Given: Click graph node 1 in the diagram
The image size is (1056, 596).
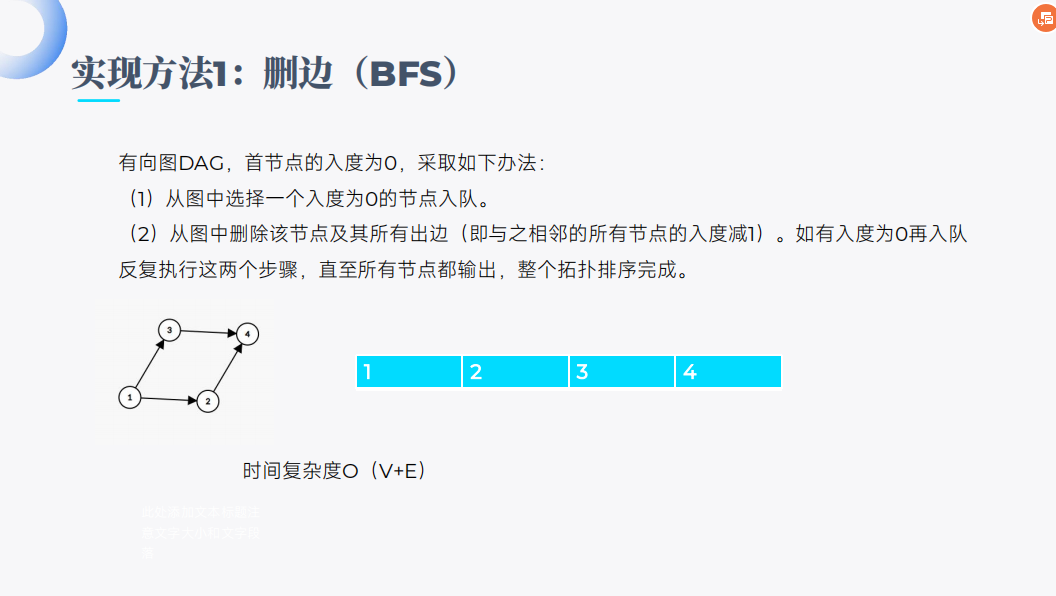Looking at the screenshot, I should (x=129, y=397).
